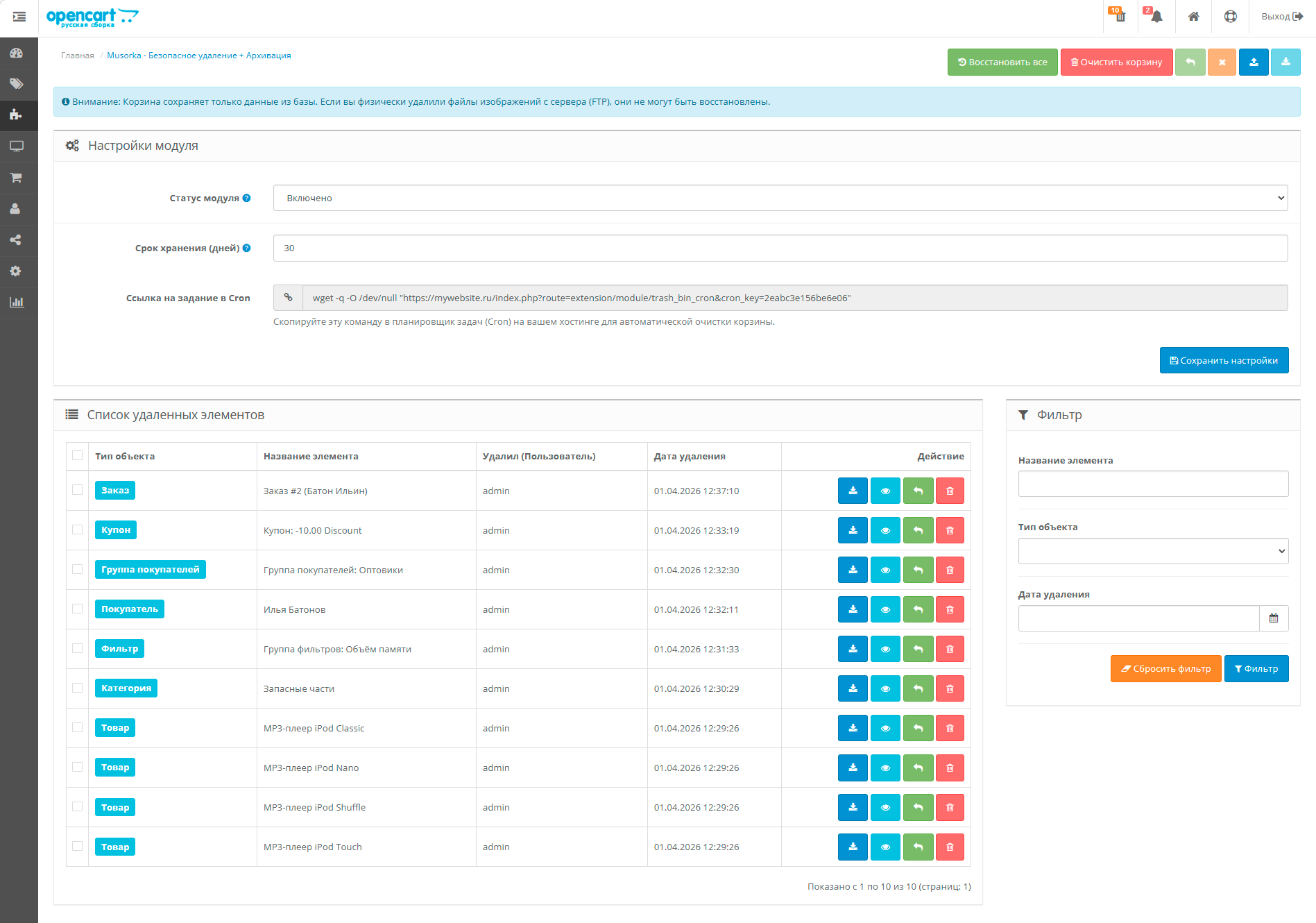Viewport: 1316px width, 923px height.
Task: Open the Sales cart menu in sidebar
Action: [x=16, y=178]
